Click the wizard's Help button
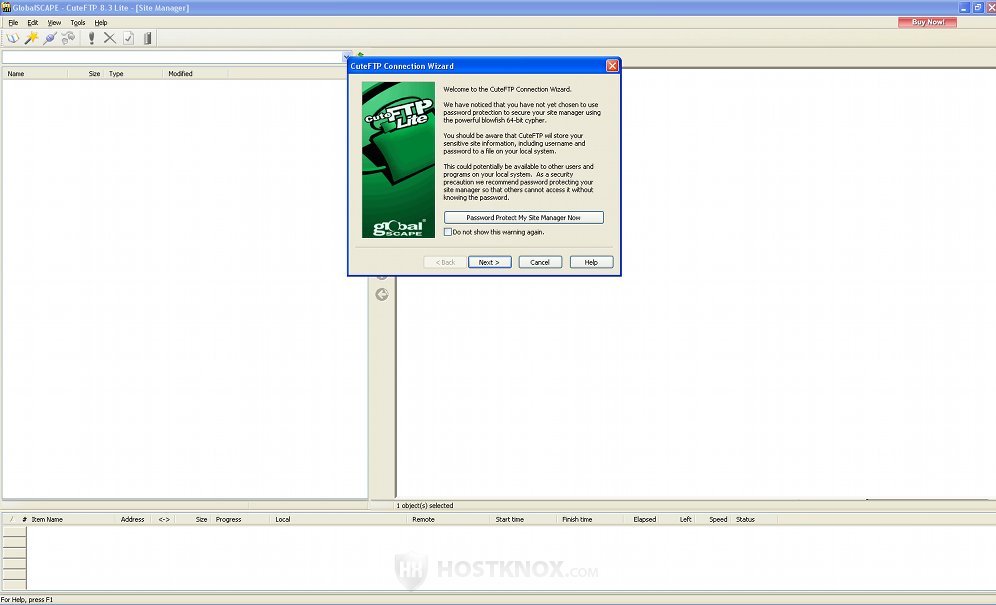Viewport: 996px width, 605px height. [591, 262]
